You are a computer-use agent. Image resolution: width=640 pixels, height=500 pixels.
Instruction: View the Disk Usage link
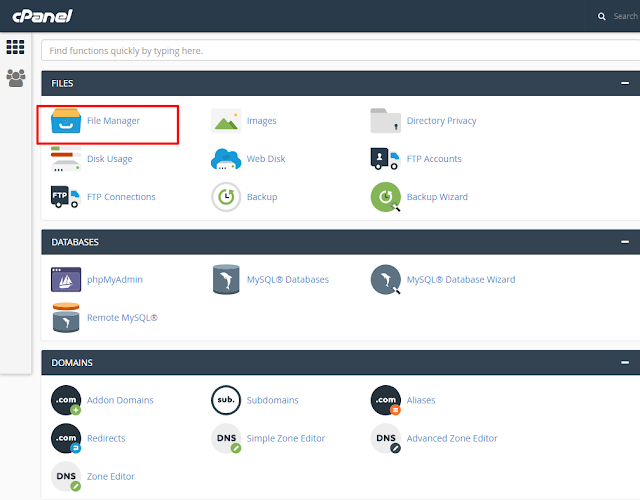[110, 159]
